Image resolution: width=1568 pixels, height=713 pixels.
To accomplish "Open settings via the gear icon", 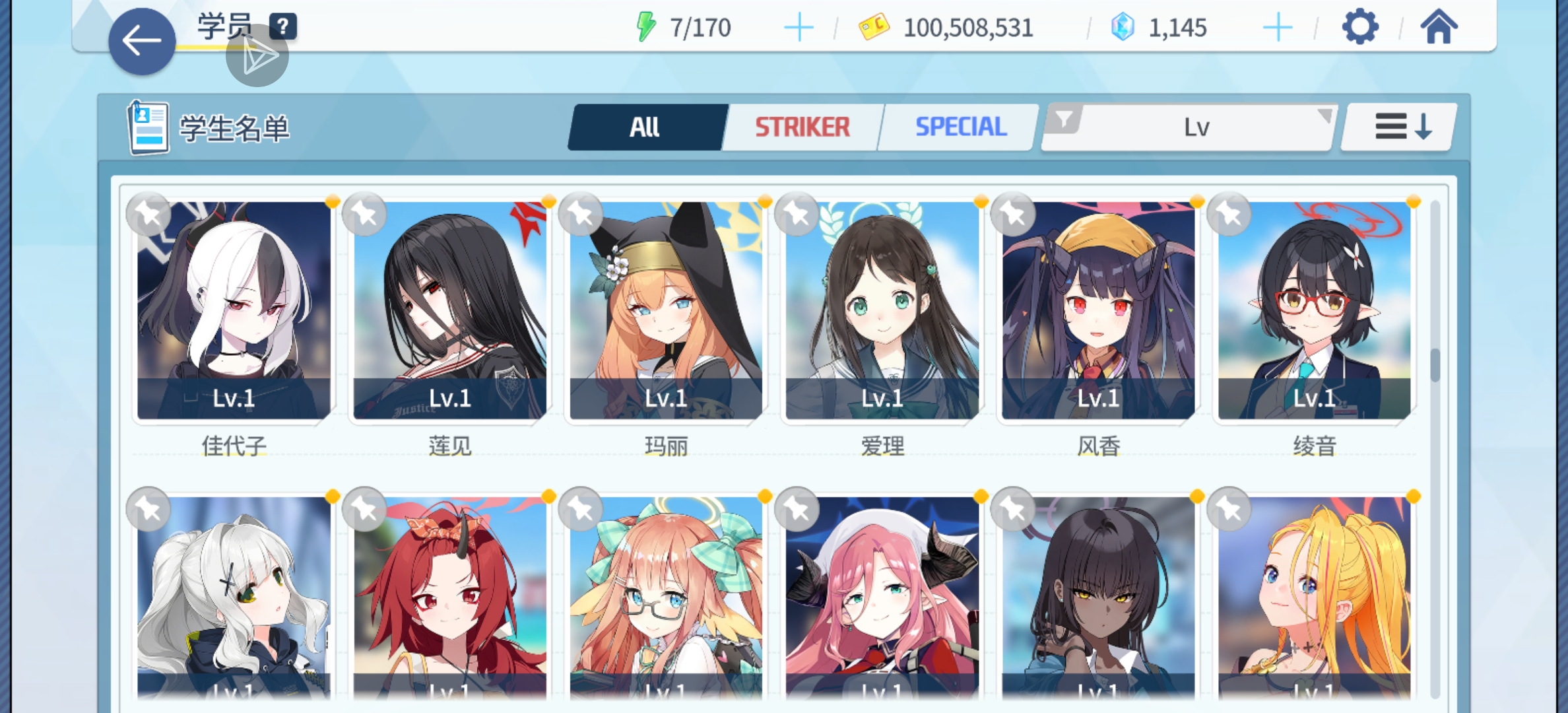I will (1360, 27).
